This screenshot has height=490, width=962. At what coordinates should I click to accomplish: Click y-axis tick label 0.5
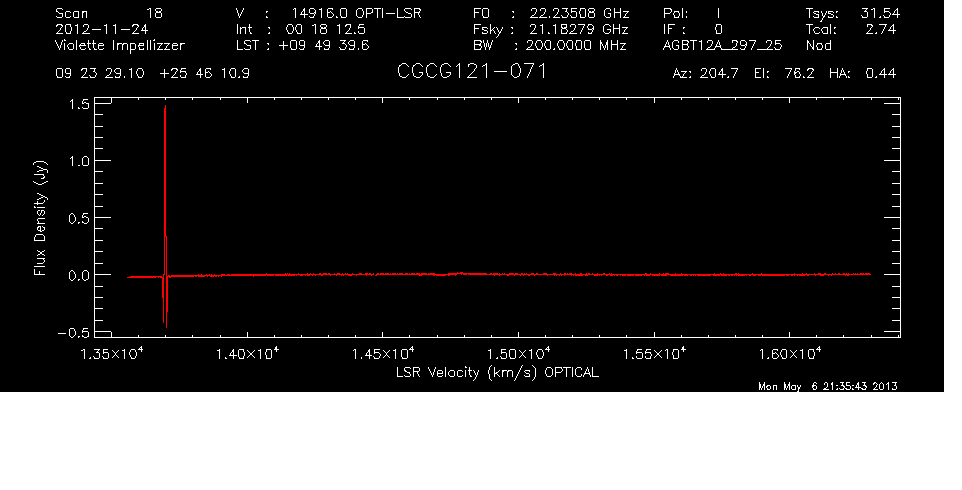79,218
